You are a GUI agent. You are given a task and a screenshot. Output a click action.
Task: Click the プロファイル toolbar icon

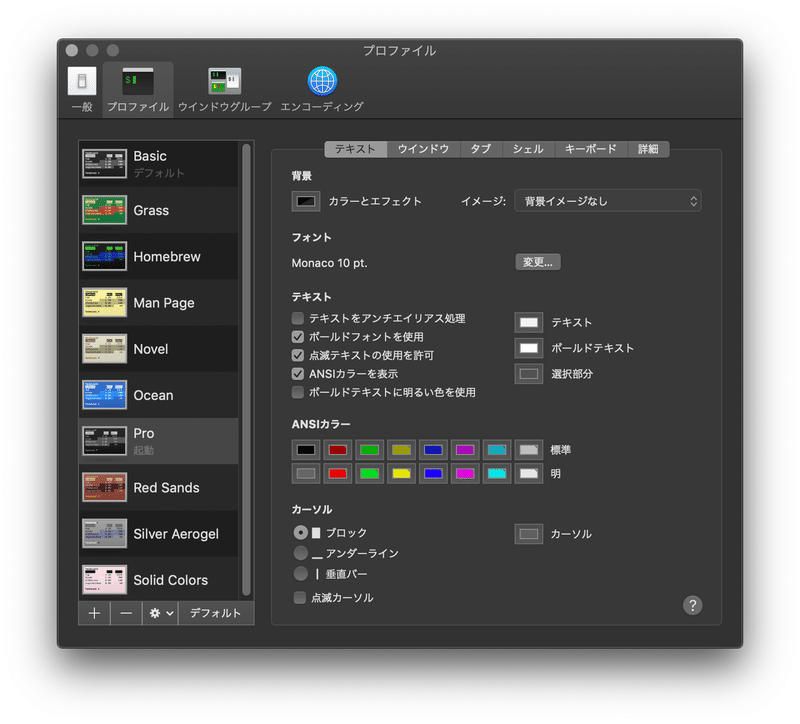coord(137,82)
